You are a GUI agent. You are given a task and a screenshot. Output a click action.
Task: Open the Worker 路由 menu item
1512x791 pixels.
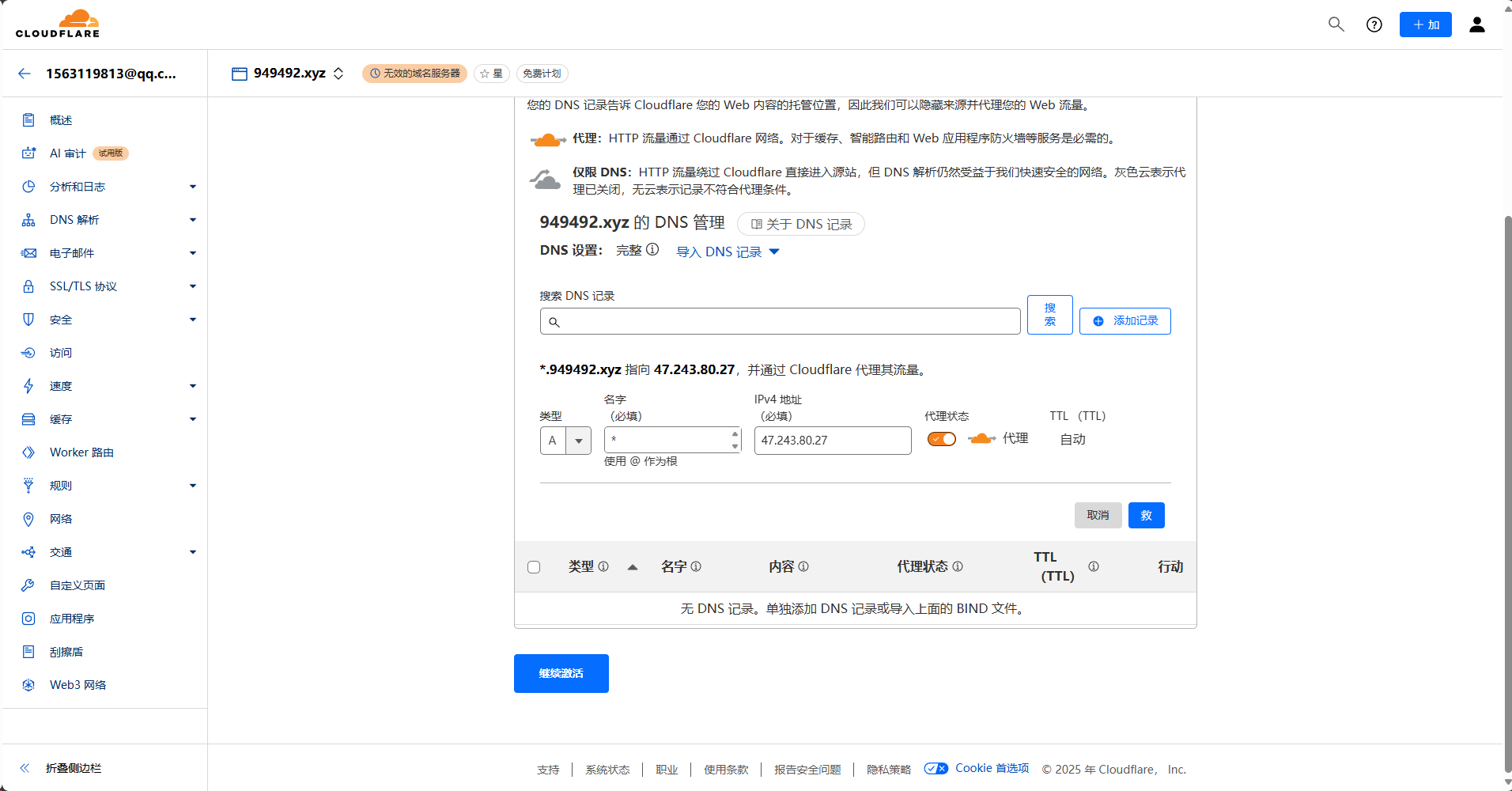click(81, 452)
